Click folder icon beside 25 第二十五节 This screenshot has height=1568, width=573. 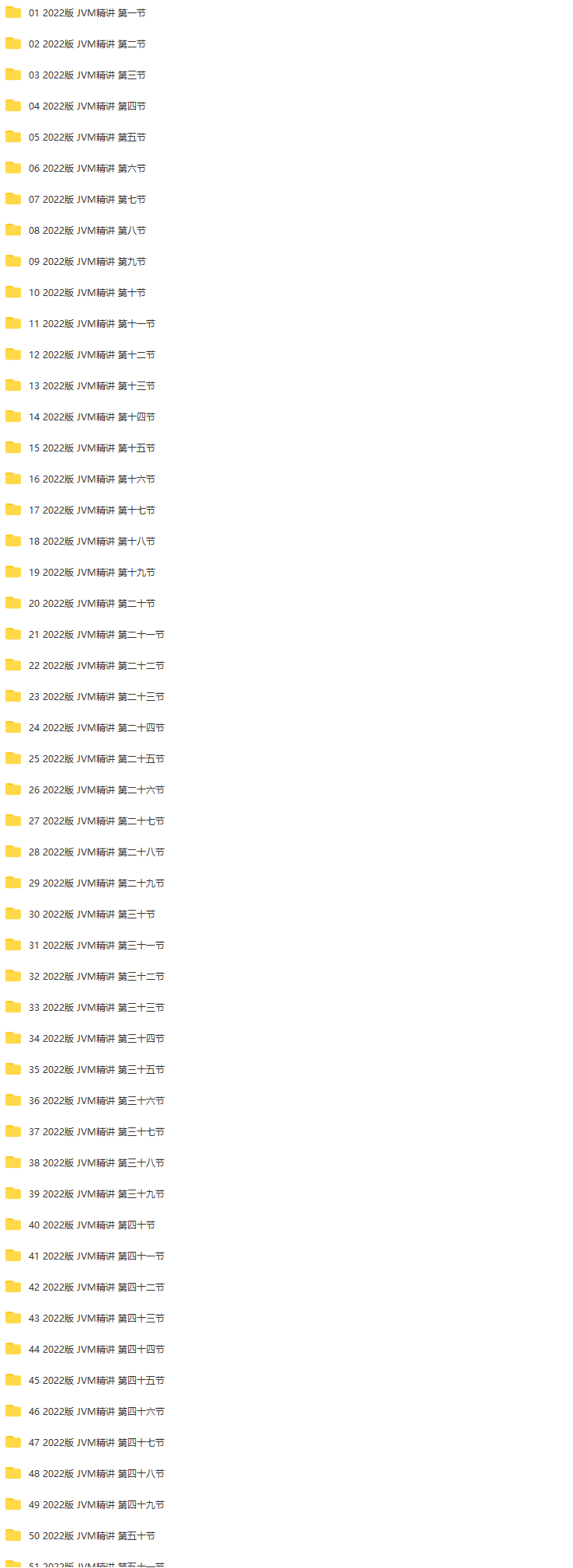(x=13, y=758)
